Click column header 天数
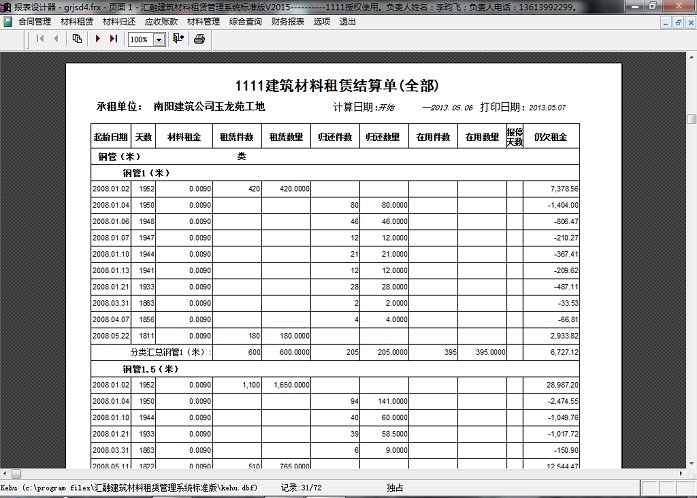This screenshot has width=697, height=498. point(143,137)
